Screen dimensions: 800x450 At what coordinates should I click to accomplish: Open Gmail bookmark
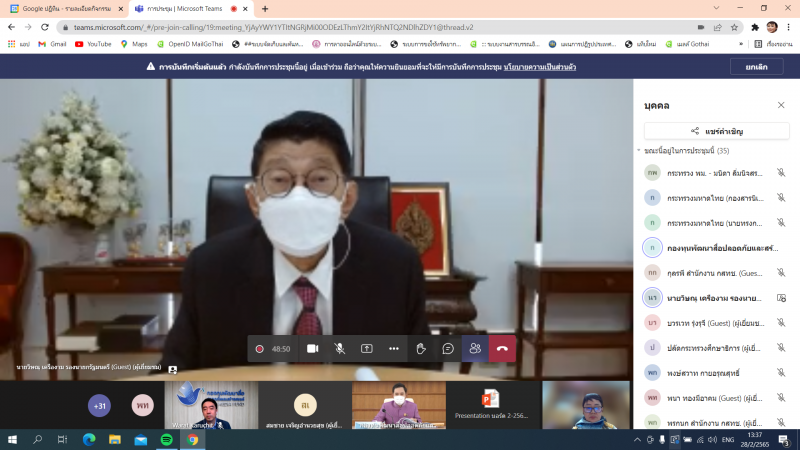click(53, 44)
